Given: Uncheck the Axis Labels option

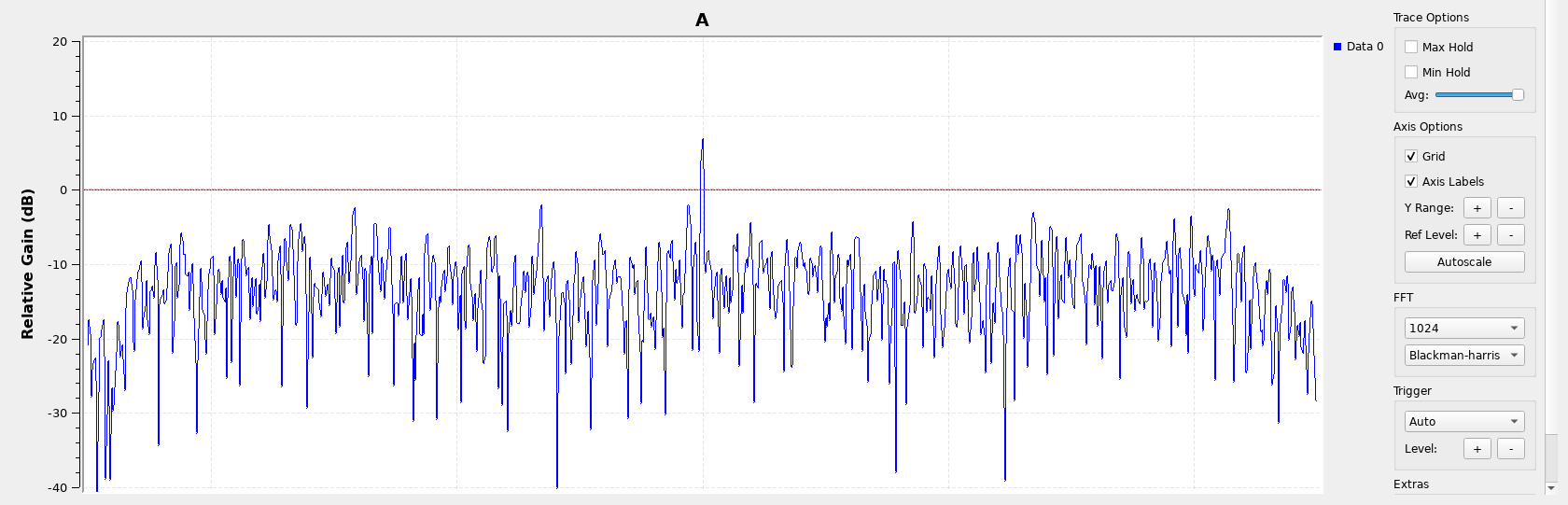Looking at the screenshot, I should (1411, 181).
